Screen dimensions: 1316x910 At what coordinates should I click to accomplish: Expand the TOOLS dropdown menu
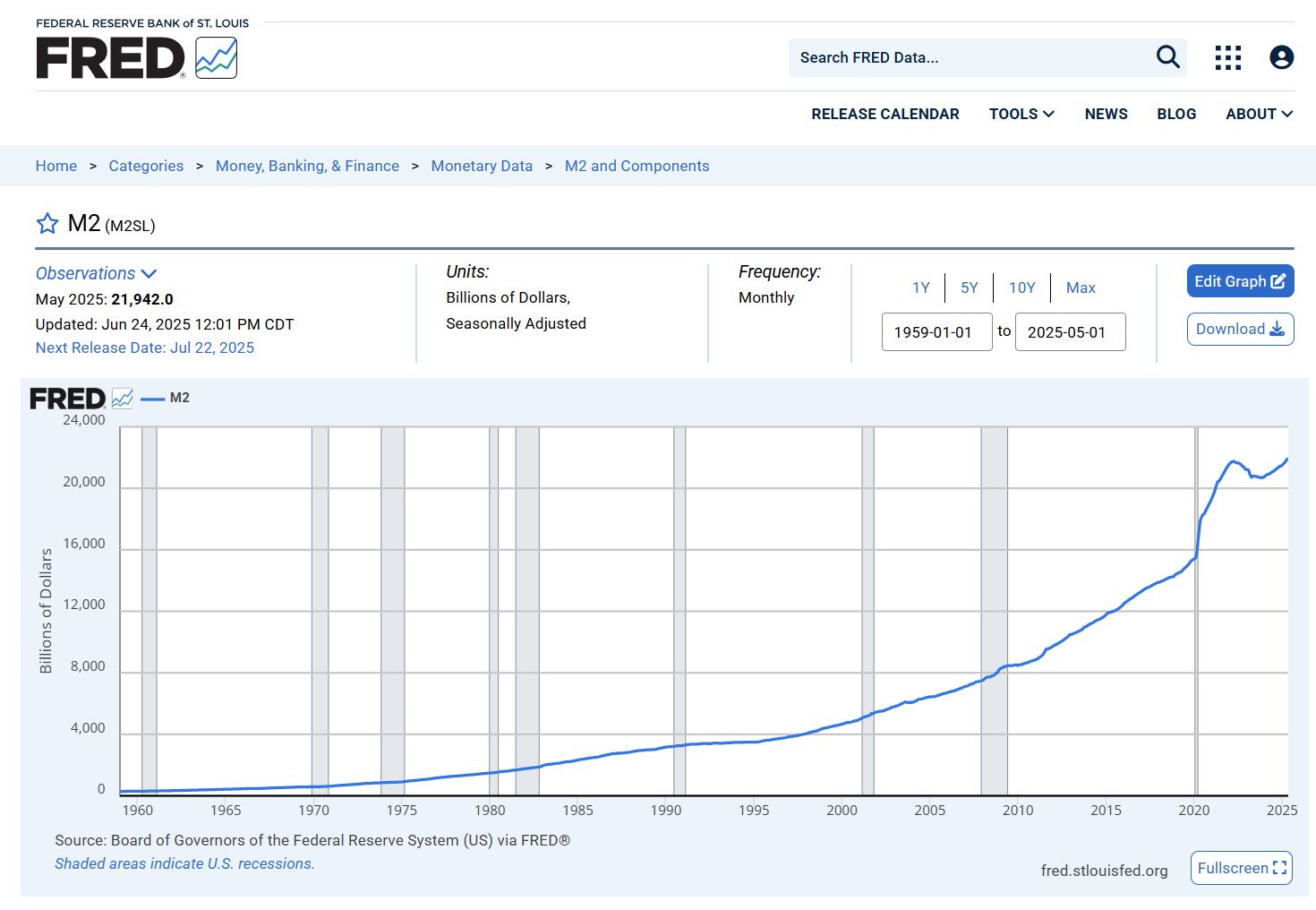[1021, 114]
